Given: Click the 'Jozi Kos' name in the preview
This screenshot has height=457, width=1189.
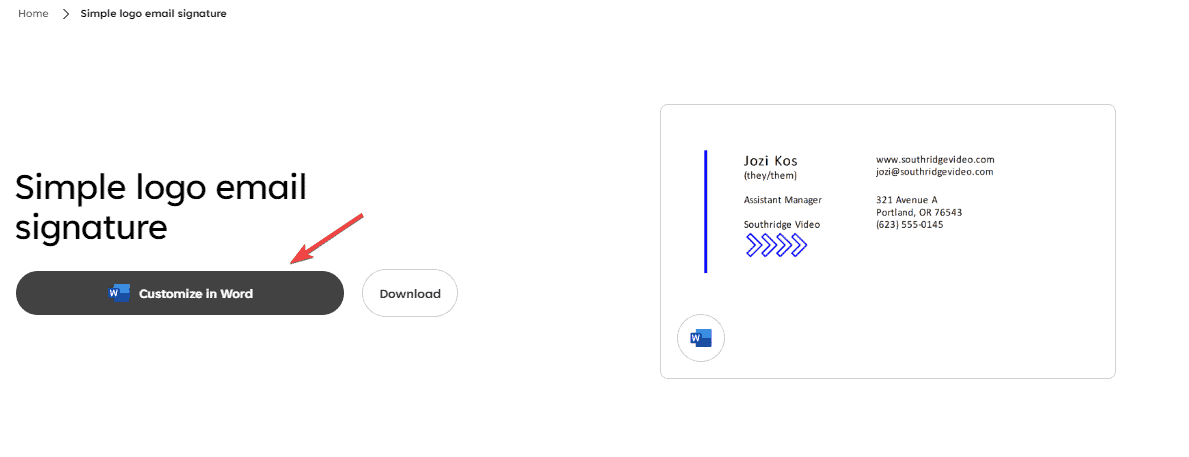Looking at the screenshot, I should tap(770, 161).
